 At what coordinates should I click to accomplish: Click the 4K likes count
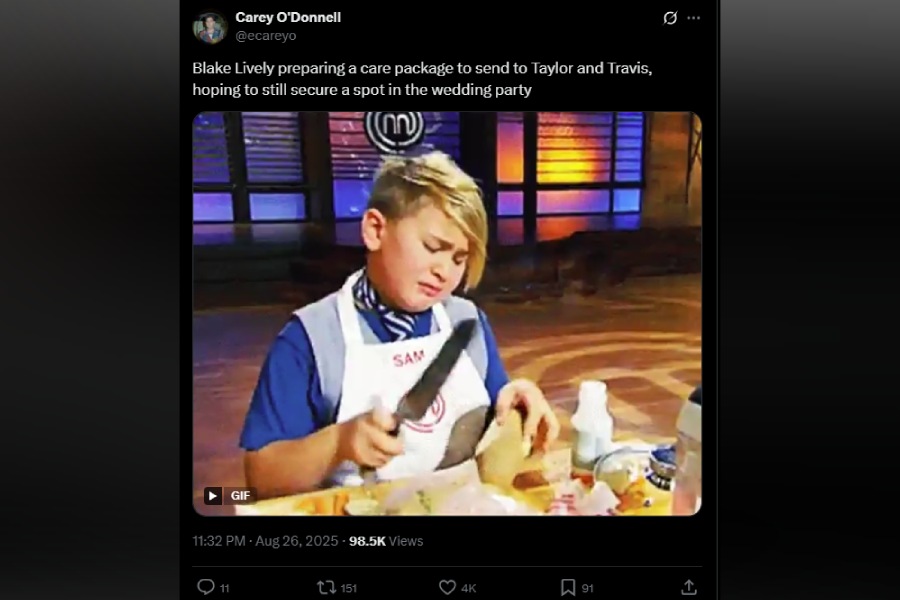point(469,588)
